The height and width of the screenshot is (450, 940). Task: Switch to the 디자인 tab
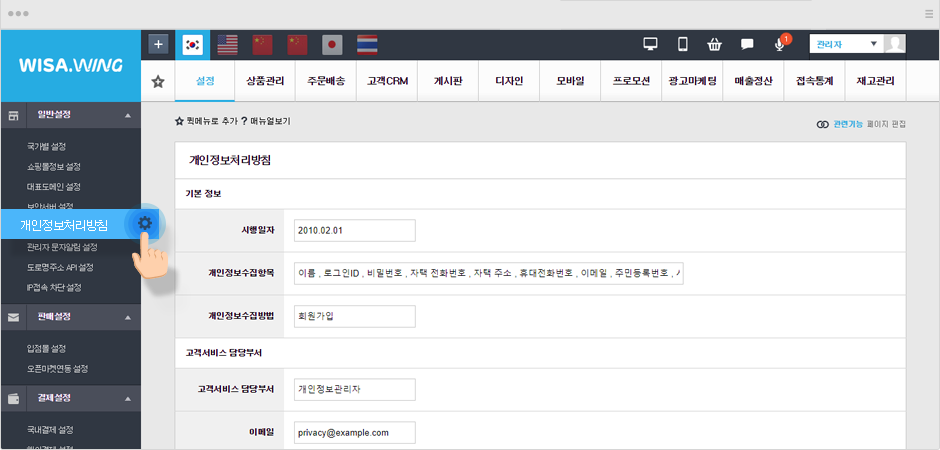point(509,81)
